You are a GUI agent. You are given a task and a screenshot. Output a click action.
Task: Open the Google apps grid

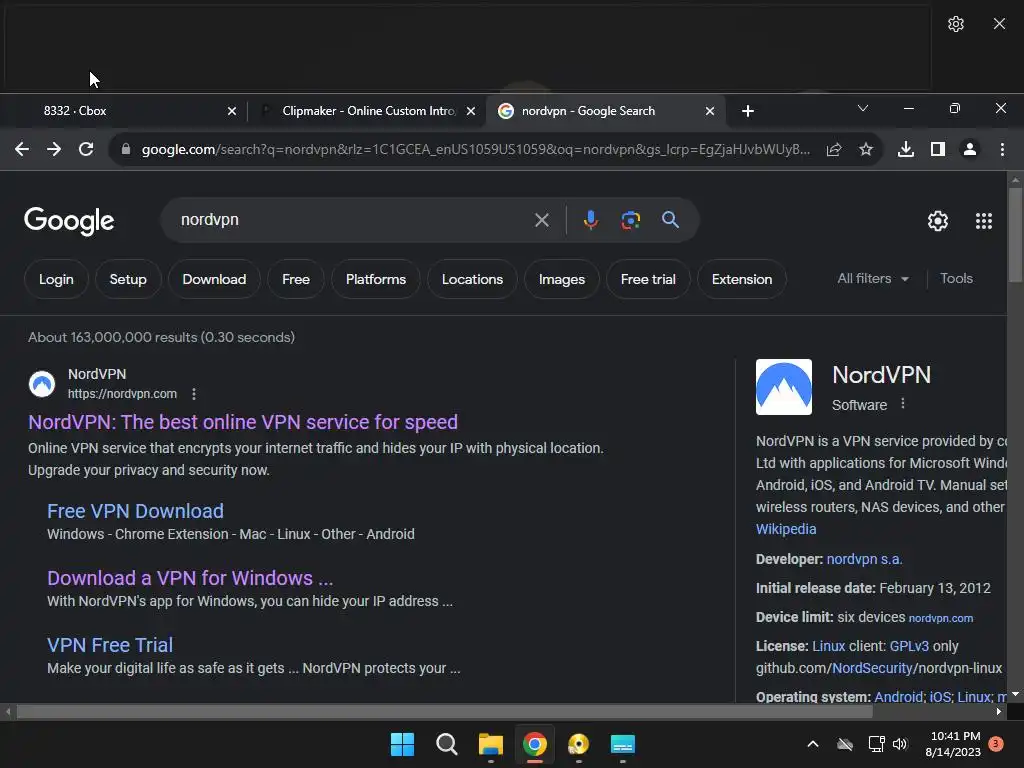(x=984, y=221)
